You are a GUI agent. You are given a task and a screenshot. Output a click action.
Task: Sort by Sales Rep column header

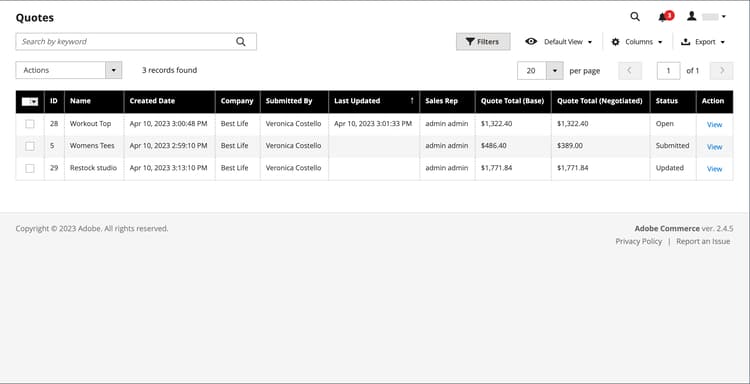(x=447, y=101)
